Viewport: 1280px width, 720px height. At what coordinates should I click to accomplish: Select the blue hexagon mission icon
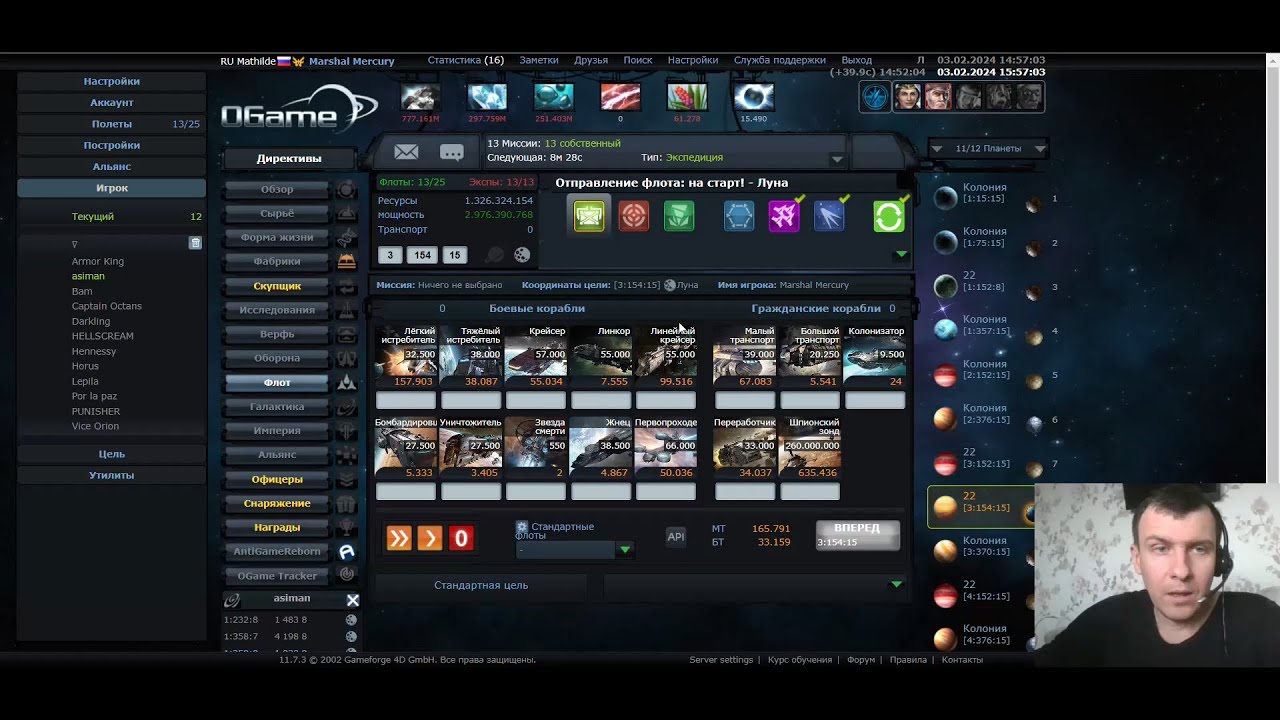739,216
